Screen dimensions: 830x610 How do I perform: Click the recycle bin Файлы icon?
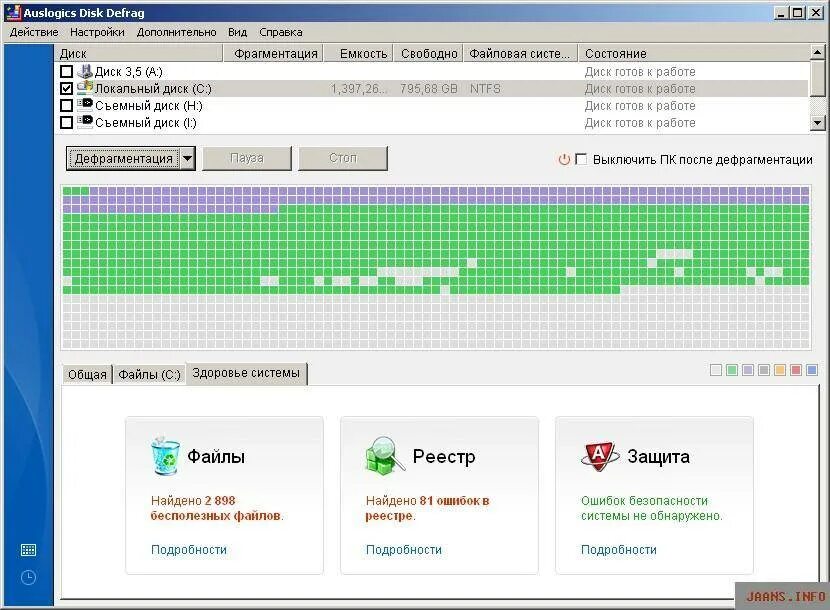(165, 455)
